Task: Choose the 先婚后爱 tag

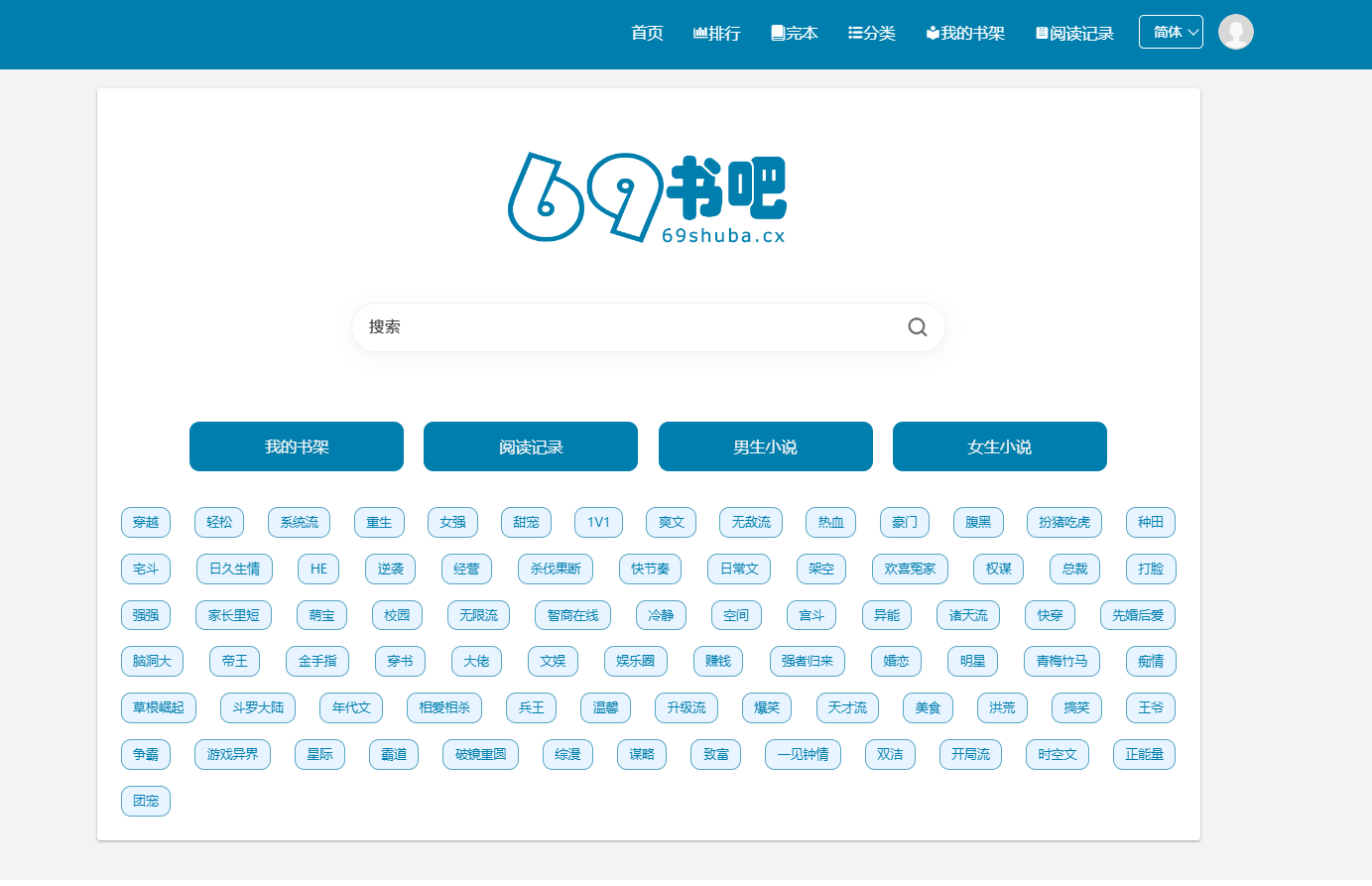Action: 1138,615
